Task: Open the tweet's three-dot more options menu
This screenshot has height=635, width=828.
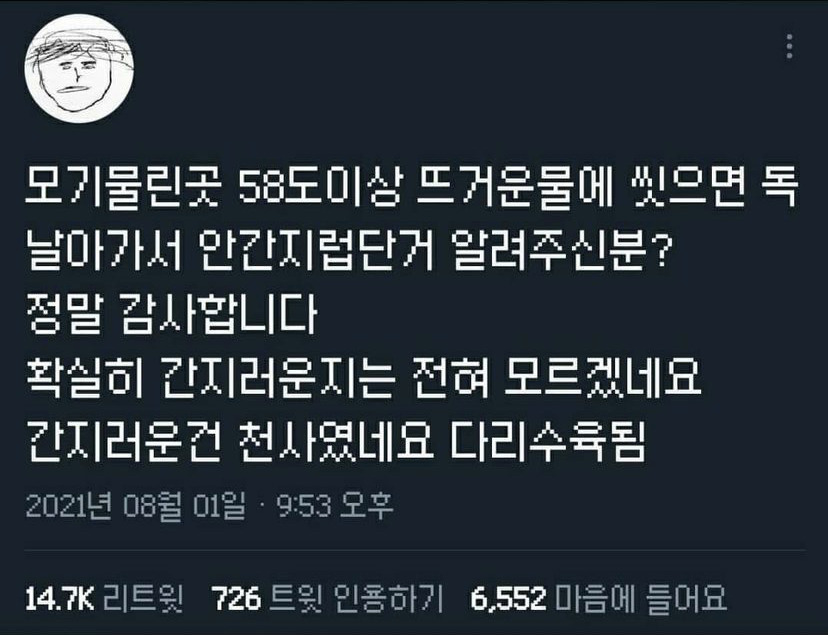Action: pos(789,46)
